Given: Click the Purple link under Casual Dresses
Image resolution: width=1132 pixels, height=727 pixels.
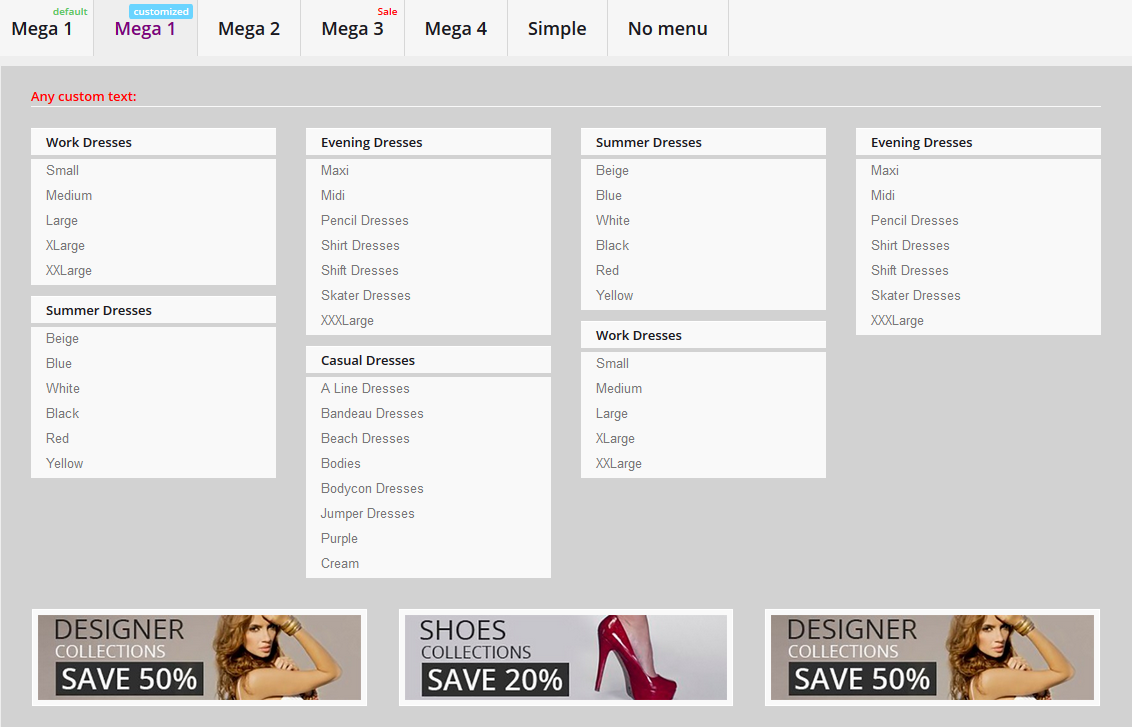Looking at the screenshot, I should click(339, 539).
